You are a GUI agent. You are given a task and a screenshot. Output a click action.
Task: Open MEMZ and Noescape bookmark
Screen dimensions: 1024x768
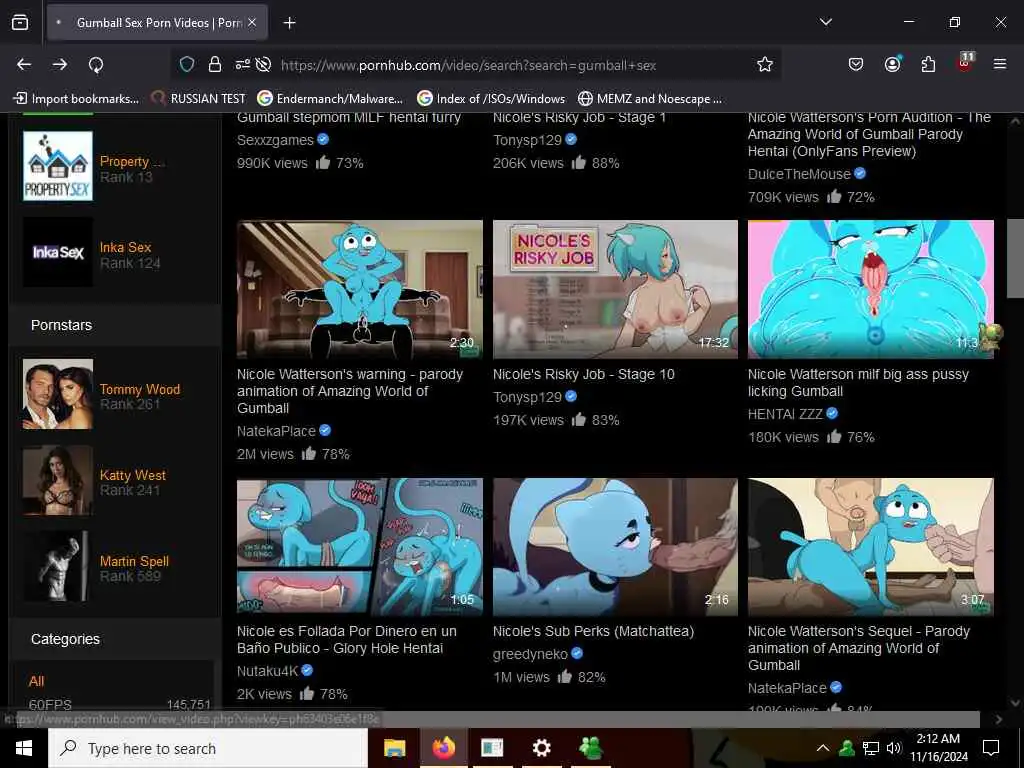coord(650,99)
